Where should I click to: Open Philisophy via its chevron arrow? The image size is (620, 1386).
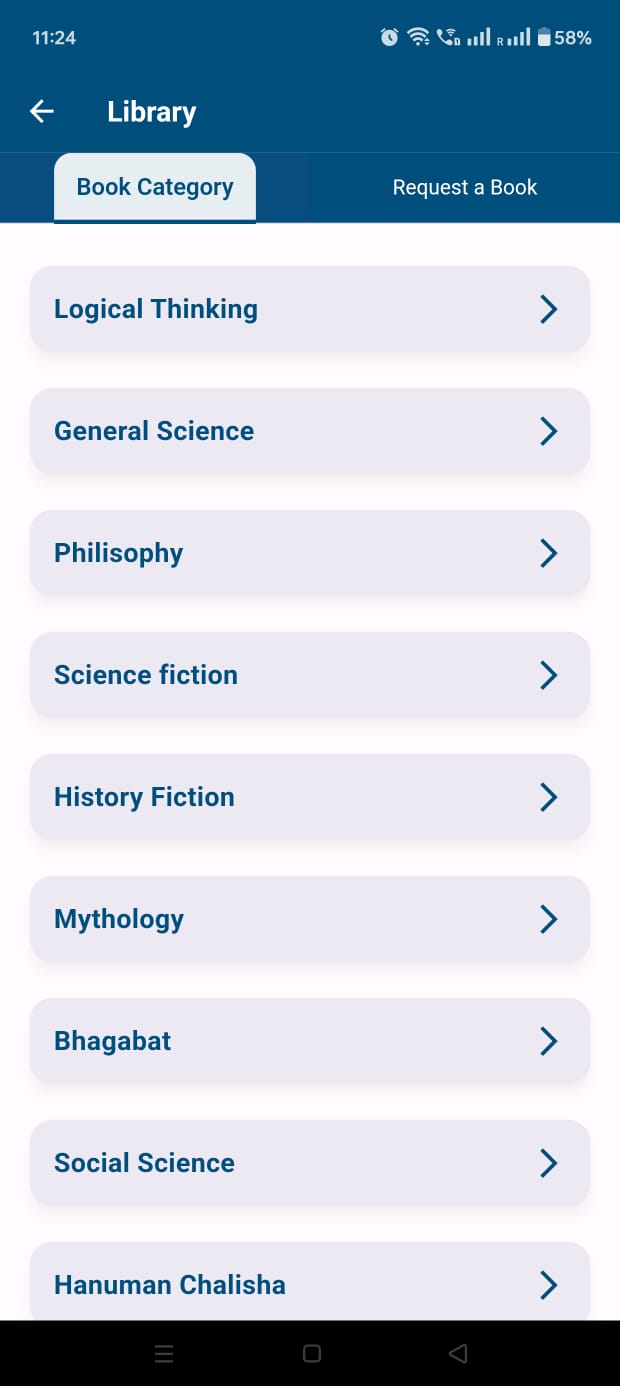[548, 553]
